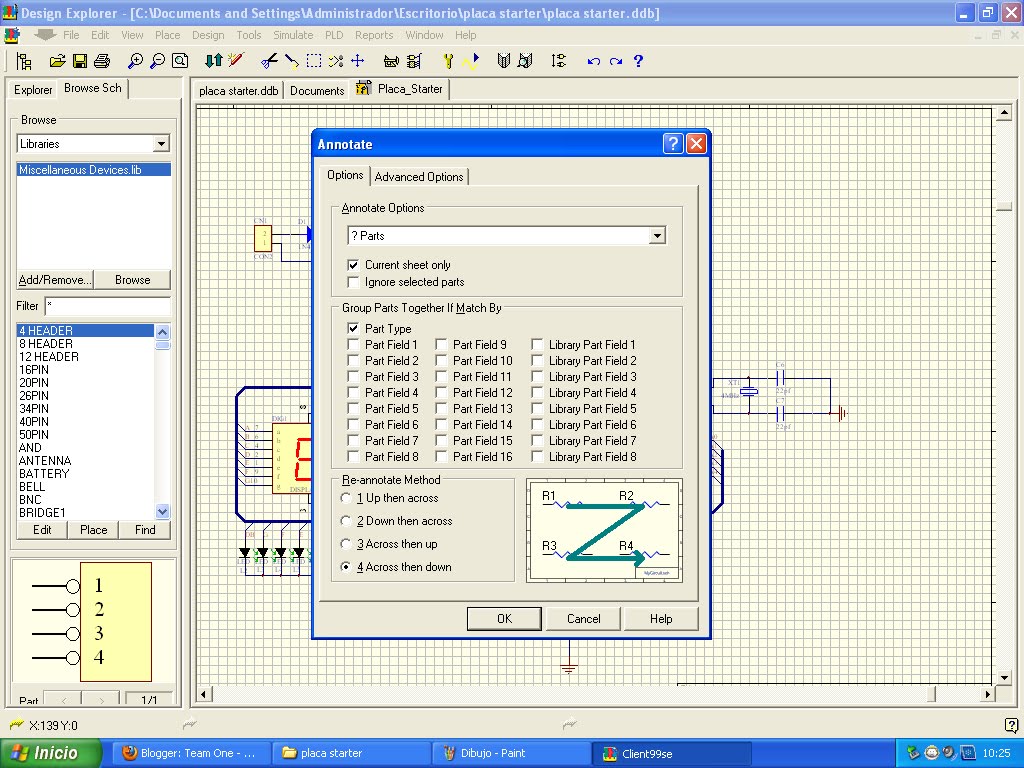Click the Save diskette toolbar icon
This screenshot has width=1024, height=768.
pyautogui.click(x=79, y=61)
